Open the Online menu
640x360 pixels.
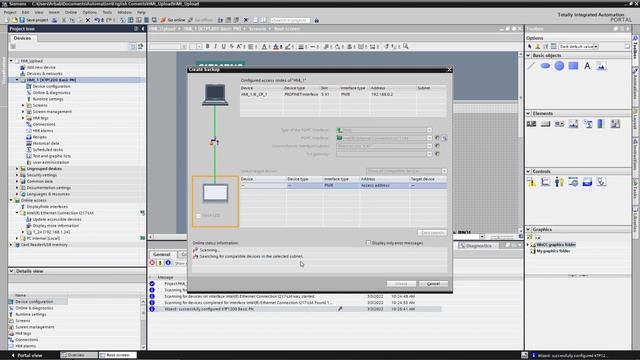71,12
